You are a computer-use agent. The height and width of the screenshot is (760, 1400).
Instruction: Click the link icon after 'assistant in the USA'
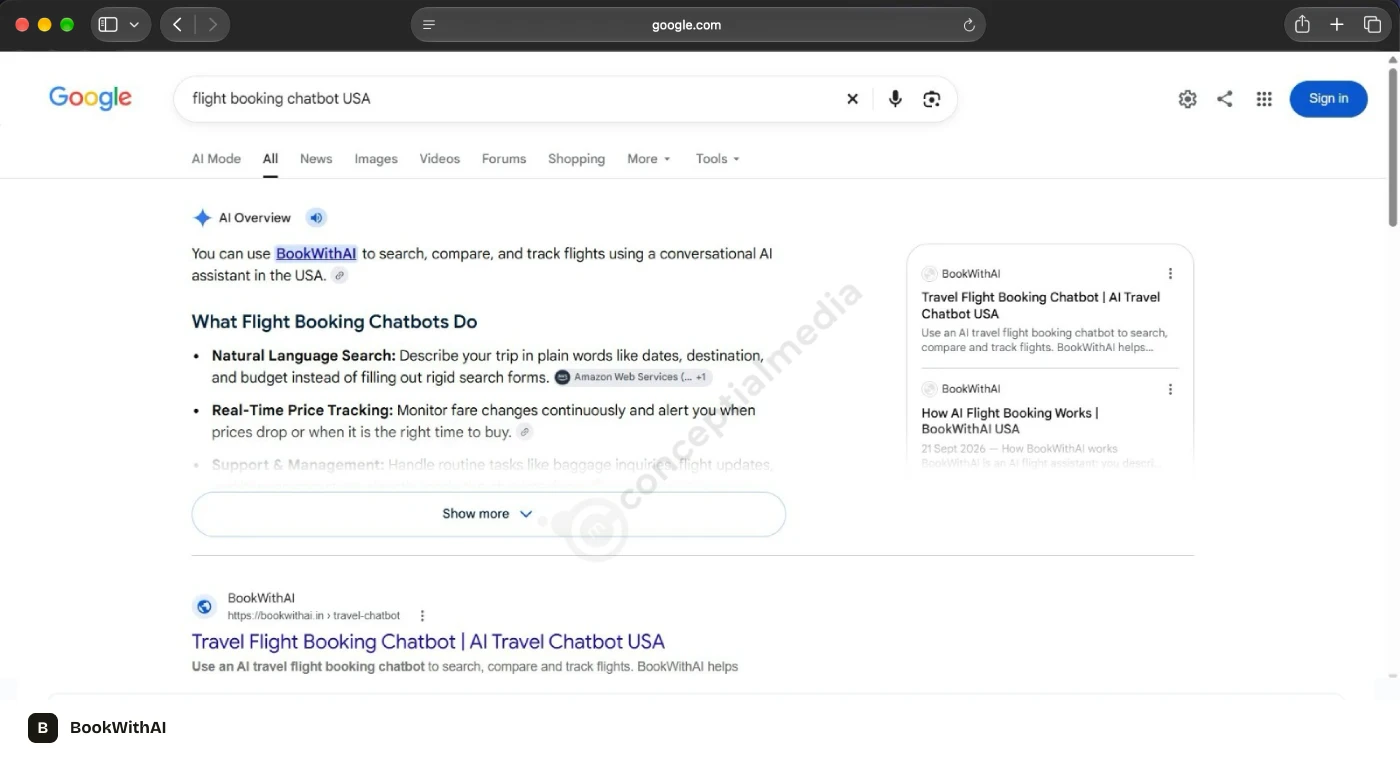[340, 275]
